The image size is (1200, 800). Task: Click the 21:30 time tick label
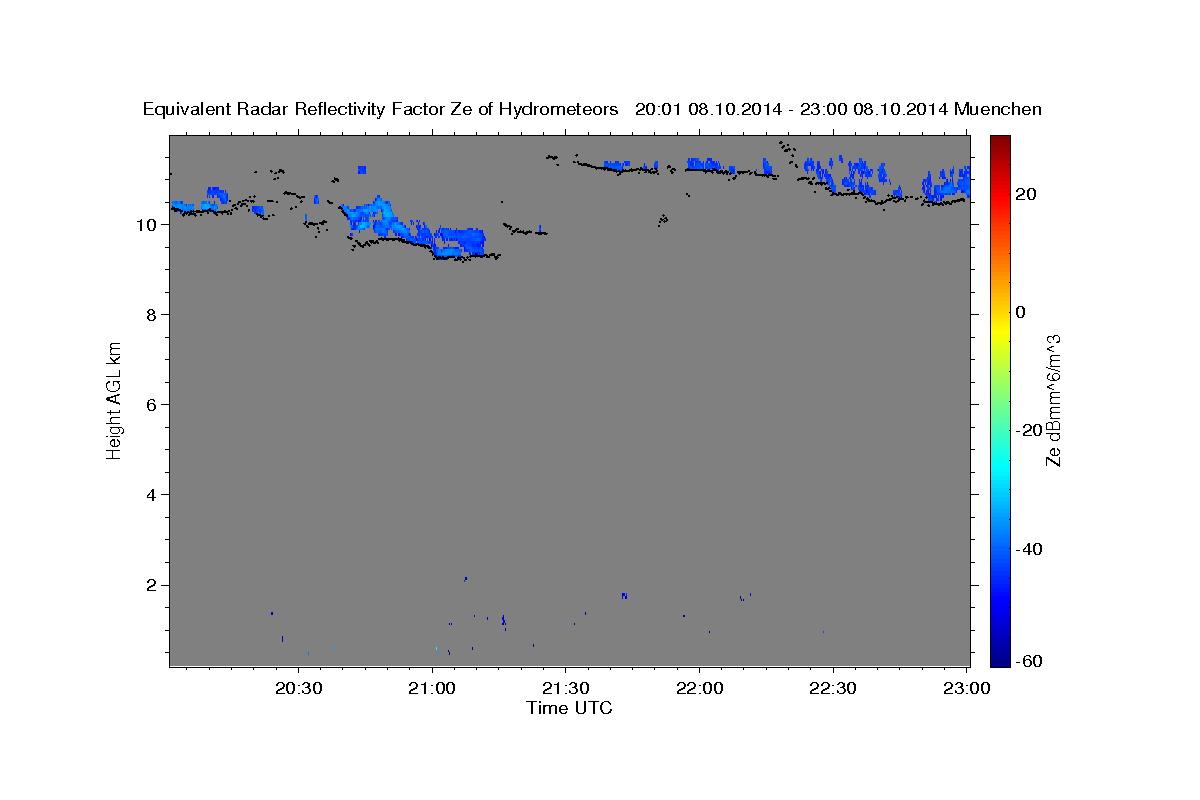pyautogui.click(x=566, y=688)
